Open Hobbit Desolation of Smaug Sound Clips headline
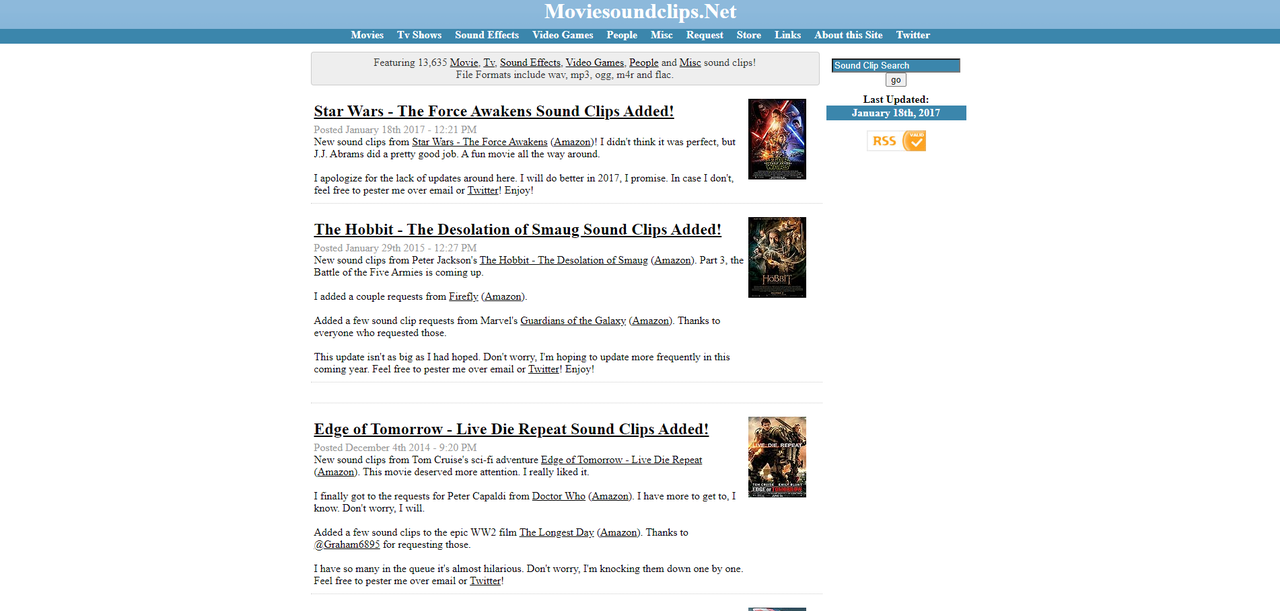This screenshot has width=1280, height=611. (518, 229)
